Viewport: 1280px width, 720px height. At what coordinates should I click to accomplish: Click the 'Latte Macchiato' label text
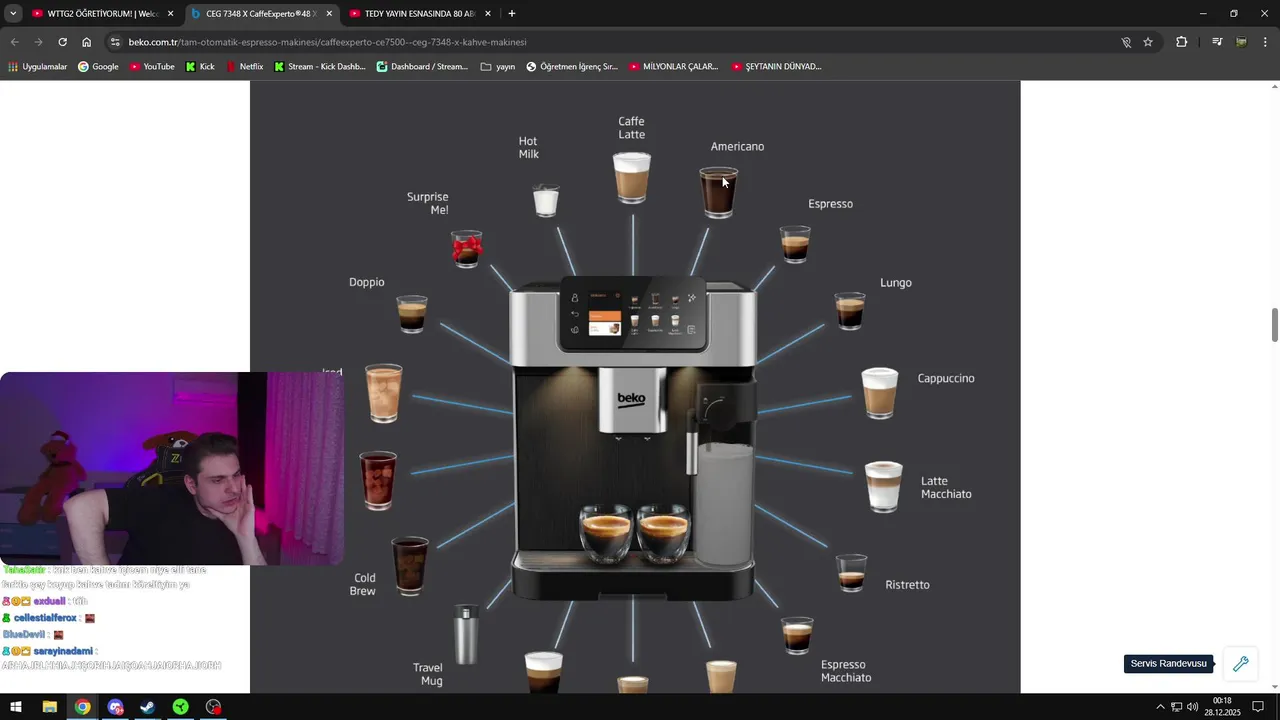[x=946, y=487]
